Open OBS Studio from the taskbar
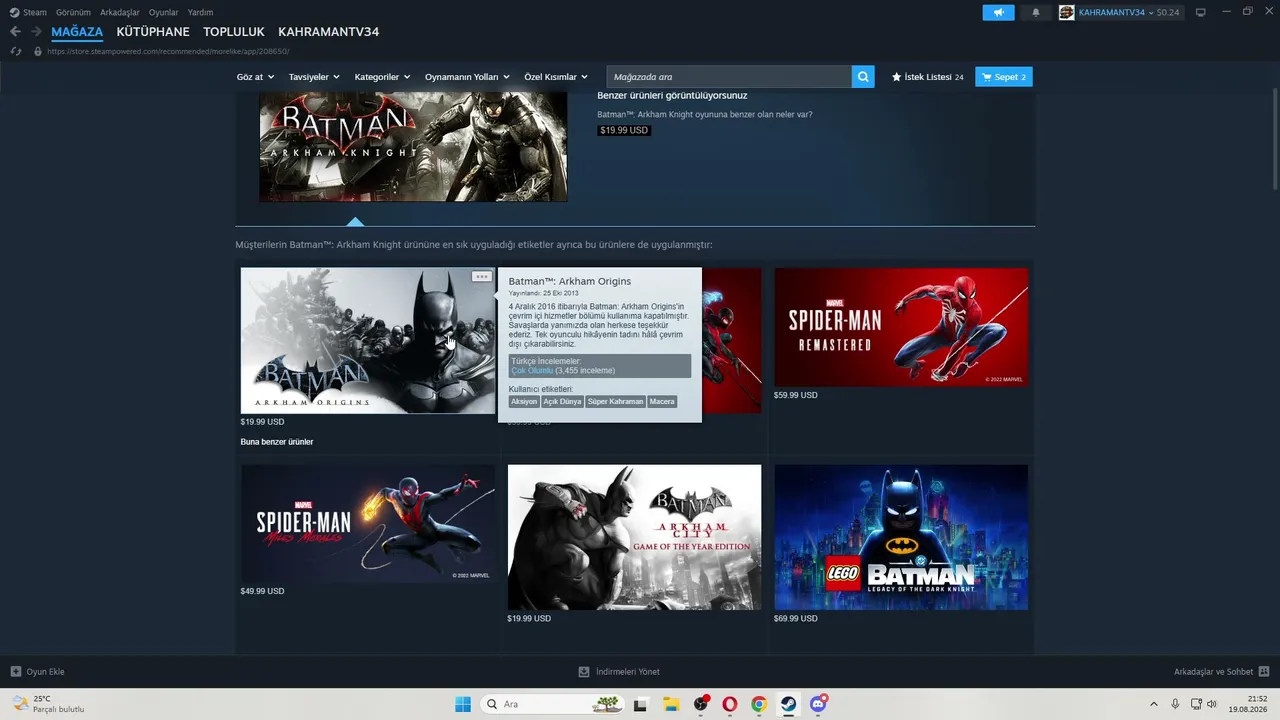The width and height of the screenshot is (1280, 720). [701, 704]
